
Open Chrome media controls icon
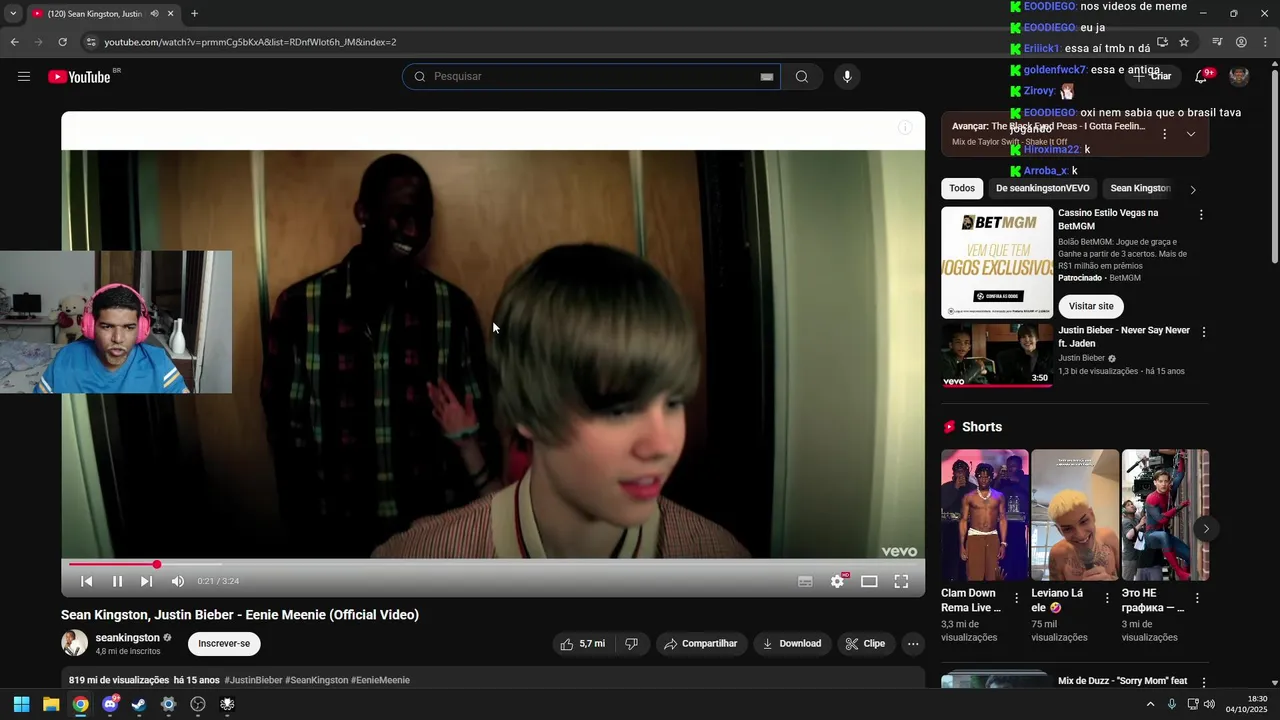click(1217, 42)
